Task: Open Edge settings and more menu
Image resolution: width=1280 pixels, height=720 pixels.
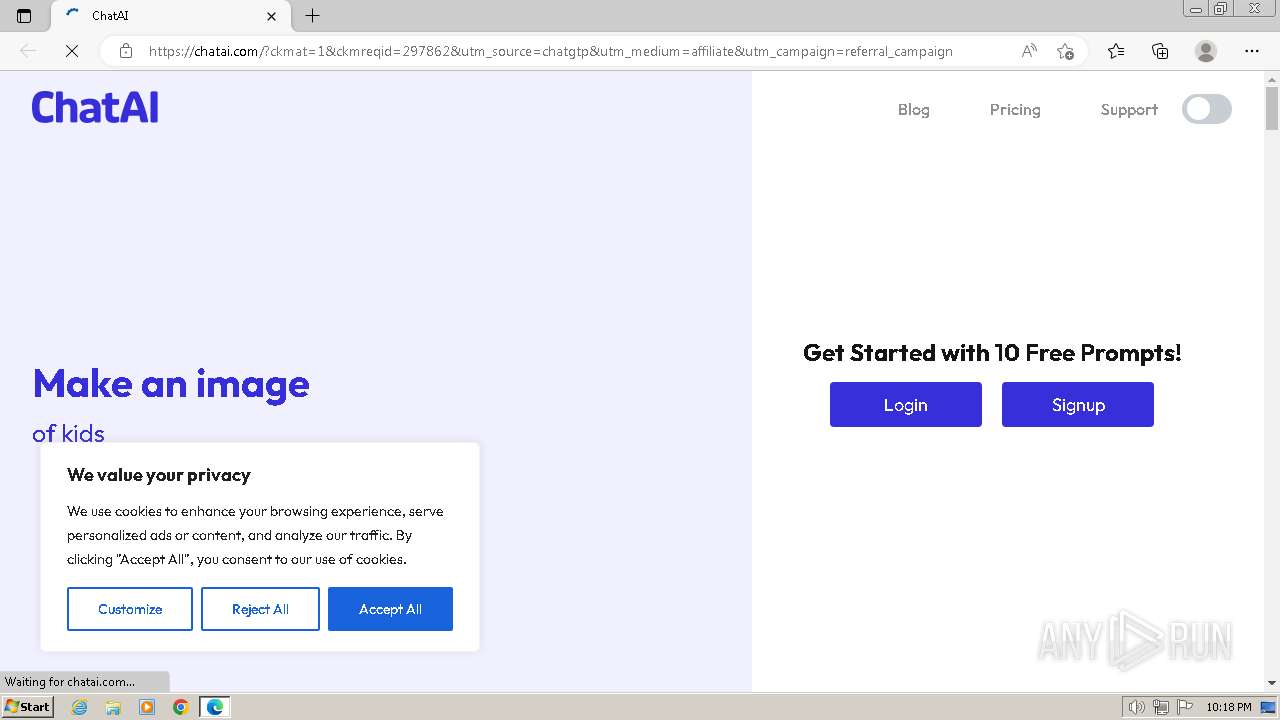Action: click(1252, 51)
